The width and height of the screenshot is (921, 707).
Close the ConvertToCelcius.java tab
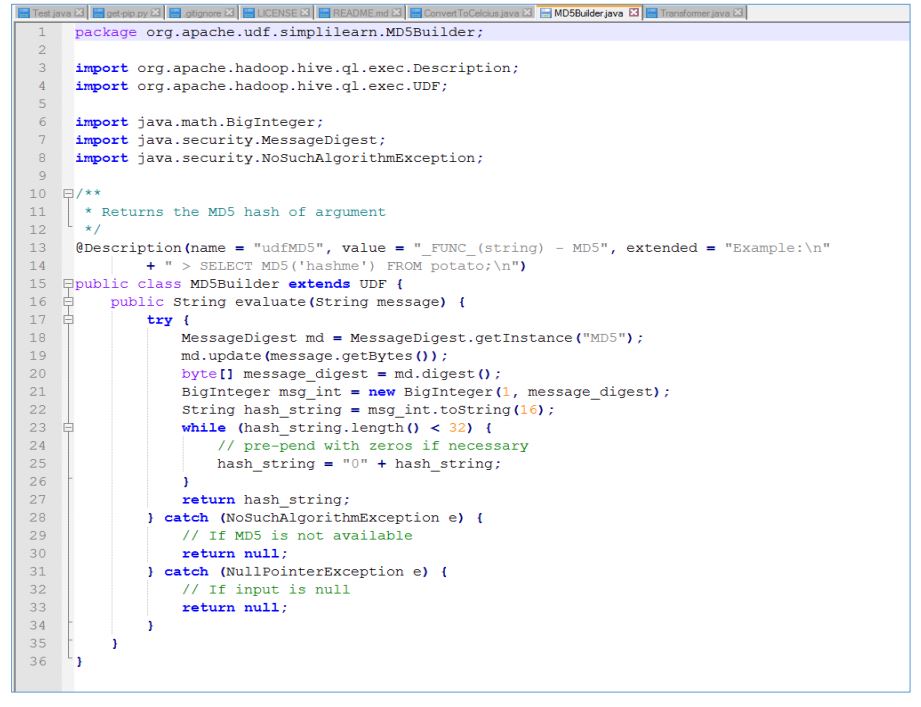tap(527, 12)
